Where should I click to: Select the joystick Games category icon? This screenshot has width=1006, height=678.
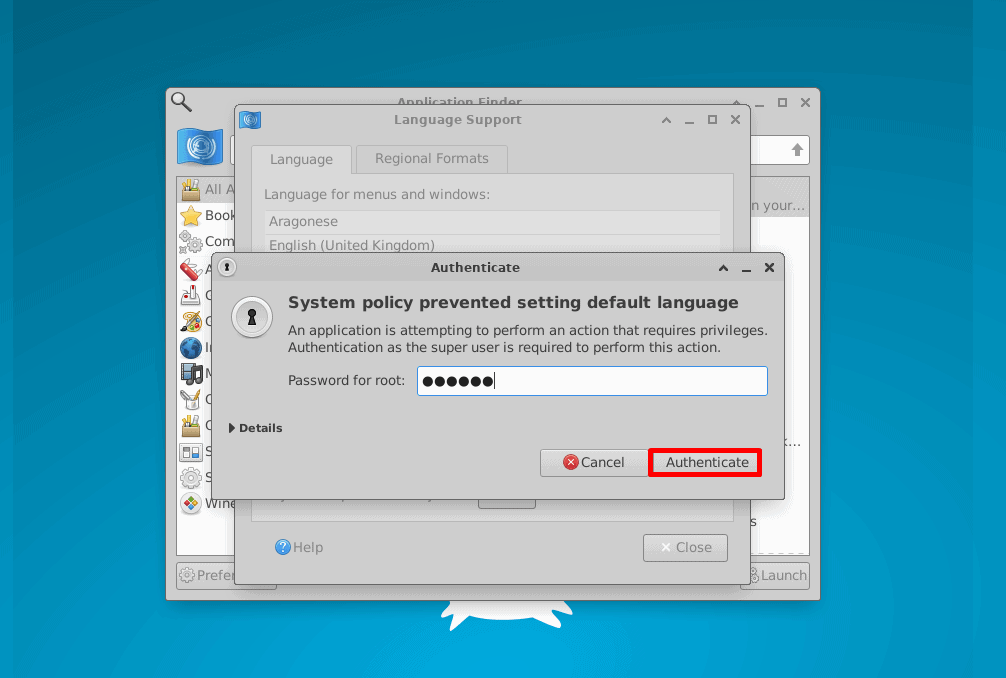coord(191,295)
